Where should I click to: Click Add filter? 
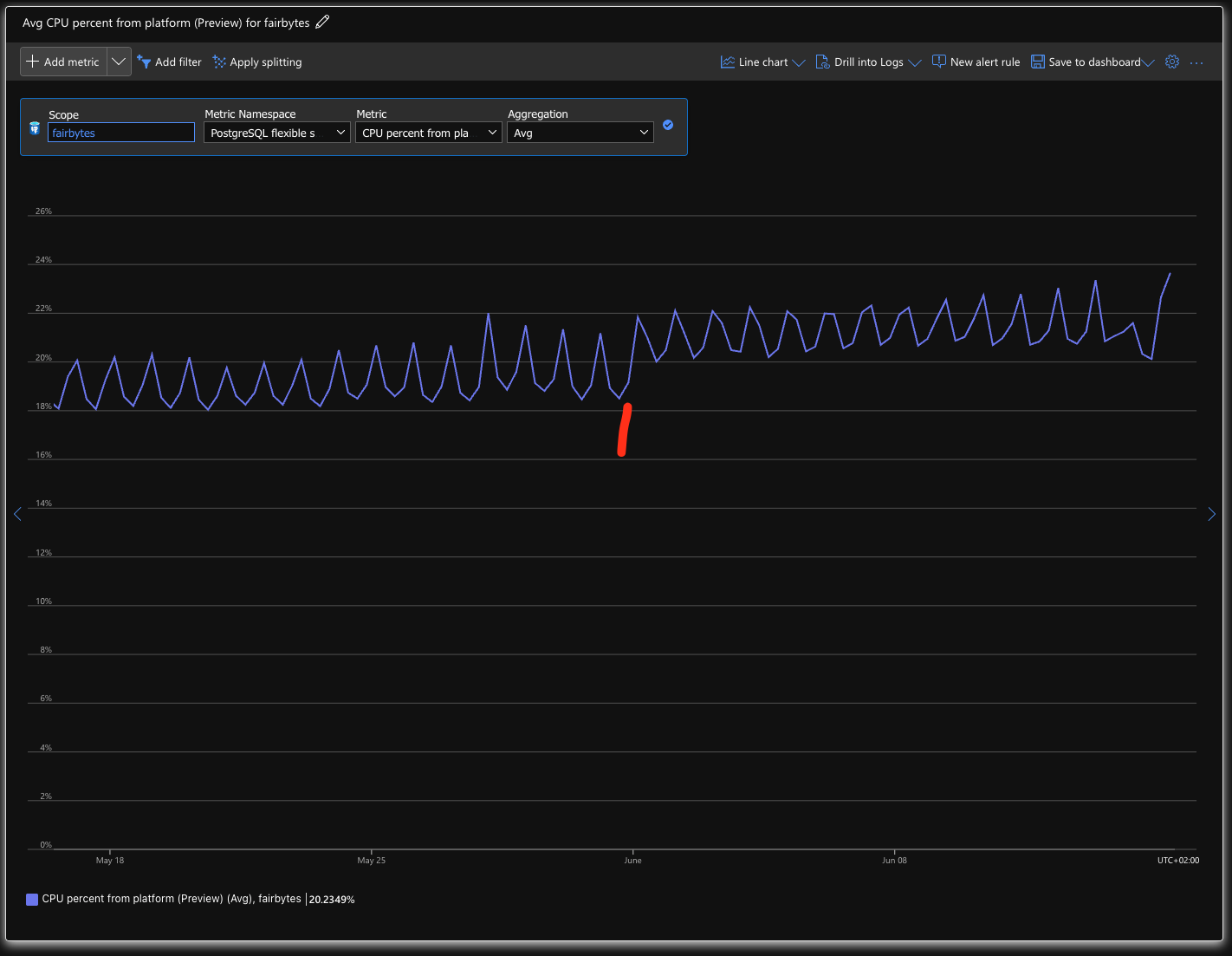click(x=170, y=62)
